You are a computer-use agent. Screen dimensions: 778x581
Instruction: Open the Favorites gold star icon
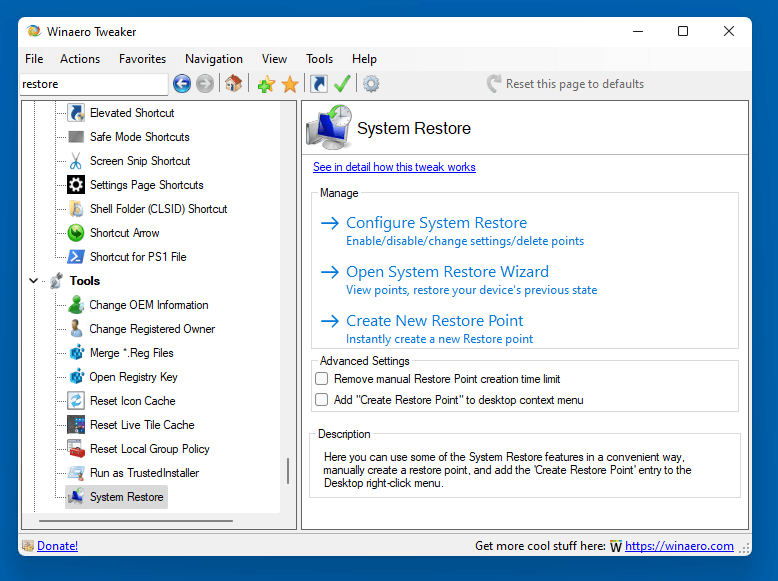pyautogui.click(x=290, y=84)
